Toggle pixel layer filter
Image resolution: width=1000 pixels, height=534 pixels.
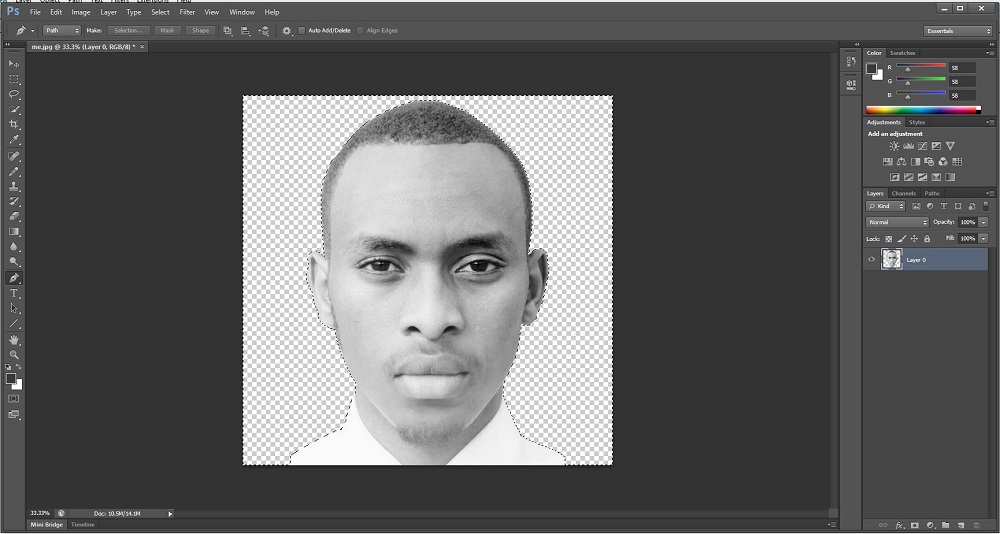pos(916,206)
